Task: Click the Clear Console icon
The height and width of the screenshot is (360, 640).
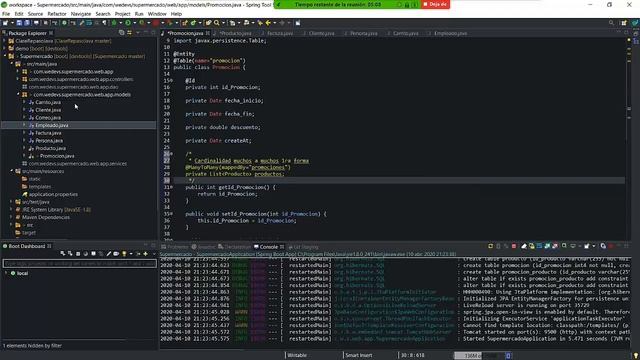Action: pyautogui.click(x=524, y=247)
